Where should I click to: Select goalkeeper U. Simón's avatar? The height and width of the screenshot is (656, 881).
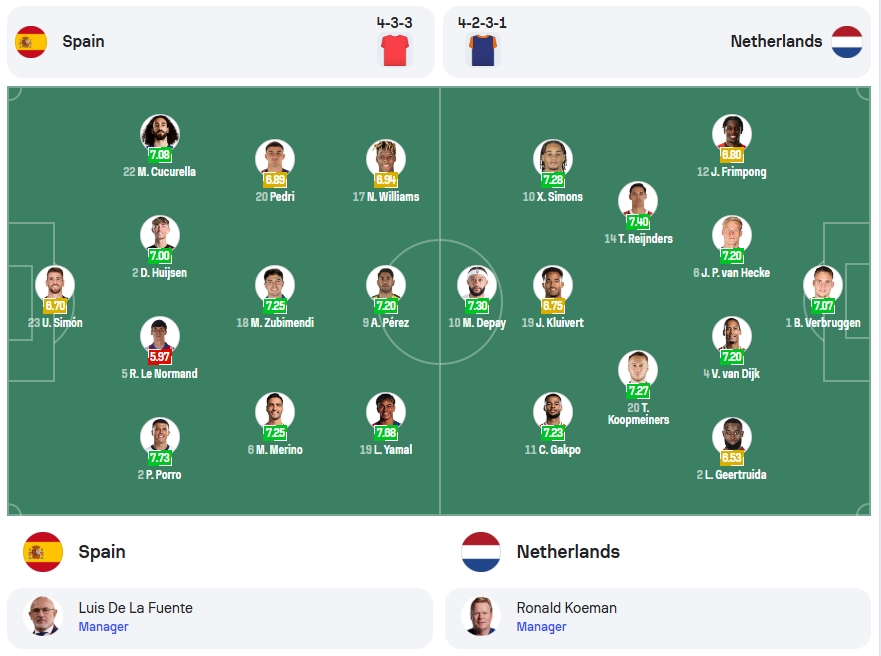[x=55, y=285]
